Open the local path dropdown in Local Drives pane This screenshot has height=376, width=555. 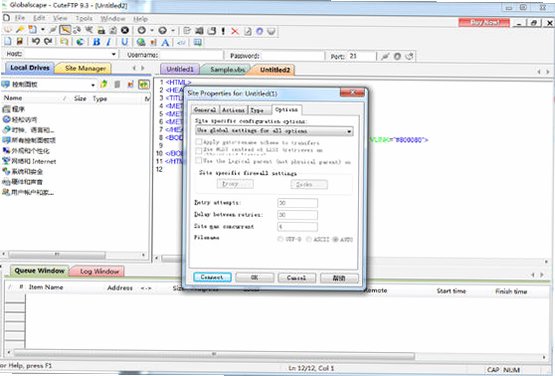coord(93,85)
